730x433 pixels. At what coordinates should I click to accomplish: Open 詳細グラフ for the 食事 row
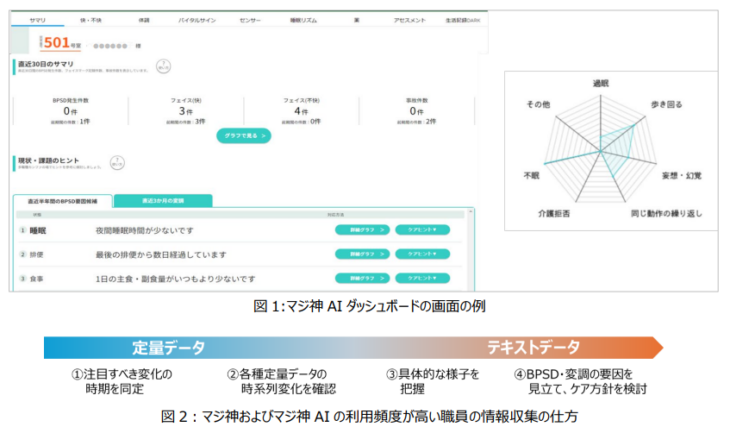(x=362, y=278)
